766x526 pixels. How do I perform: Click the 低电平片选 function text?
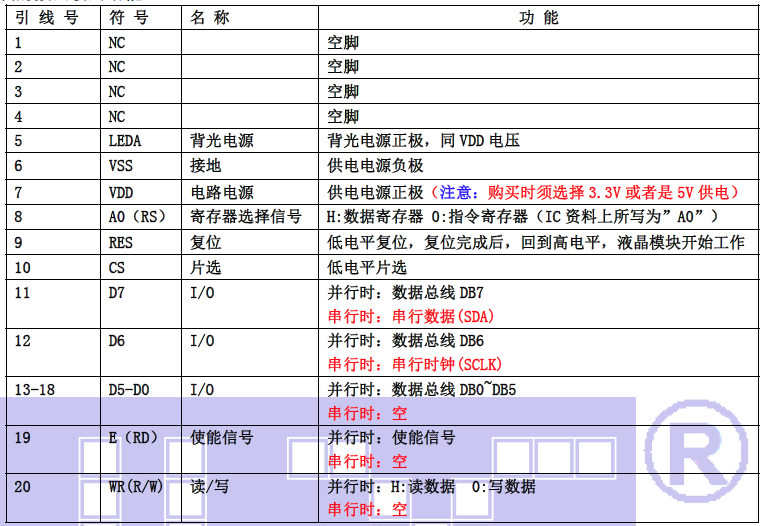coord(367,267)
